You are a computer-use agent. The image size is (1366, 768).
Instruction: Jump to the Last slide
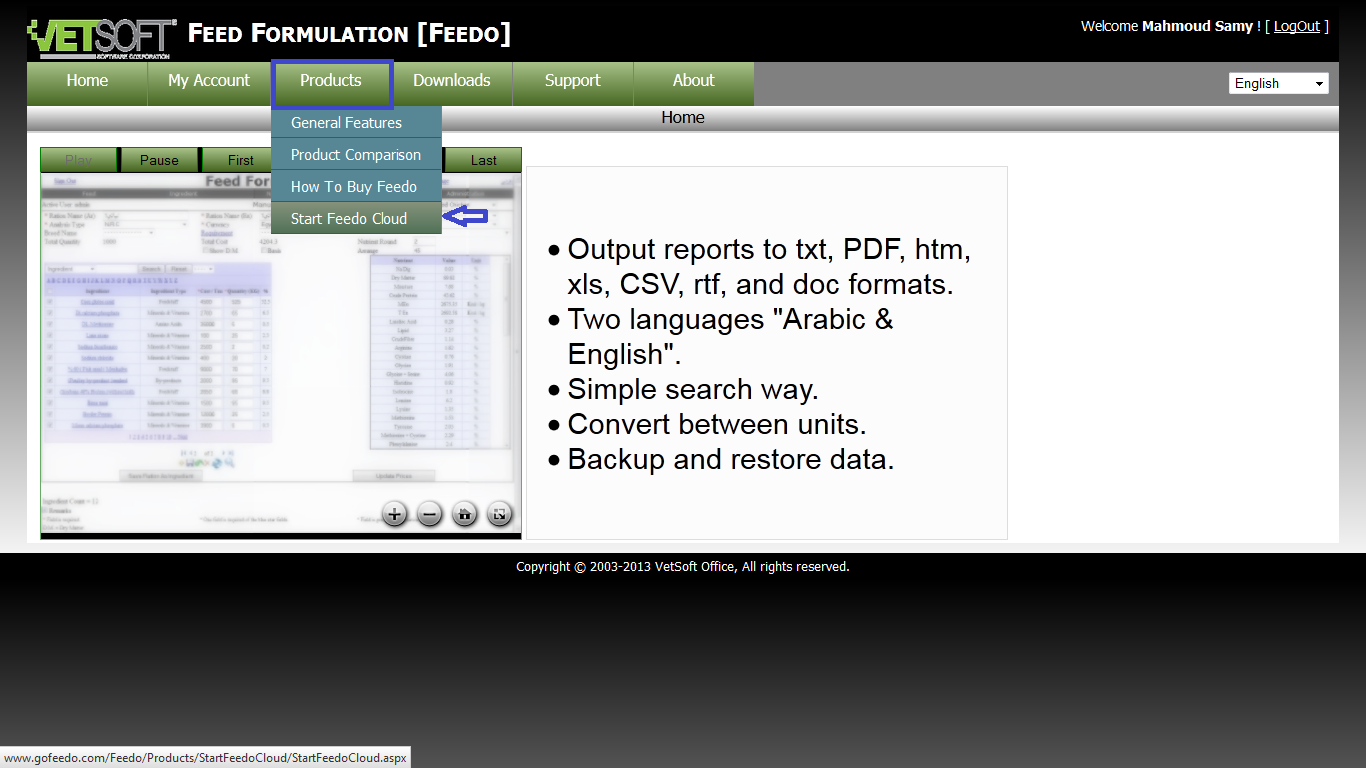tap(483, 160)
